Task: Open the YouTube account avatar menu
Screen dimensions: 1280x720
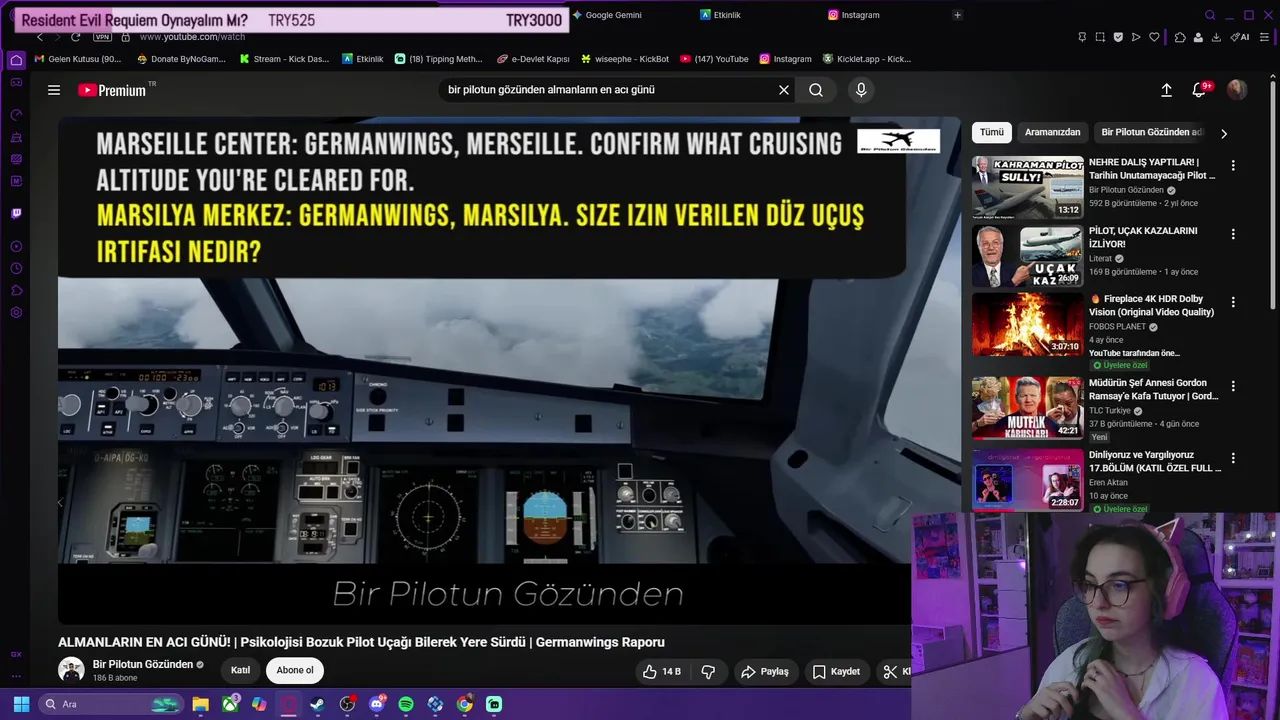Action: click(x=1237, y=90)
